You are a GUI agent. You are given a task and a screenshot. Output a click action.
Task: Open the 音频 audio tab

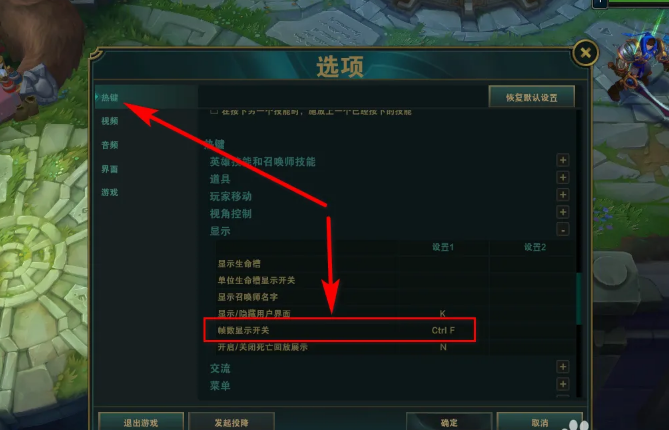pos(110,145)
